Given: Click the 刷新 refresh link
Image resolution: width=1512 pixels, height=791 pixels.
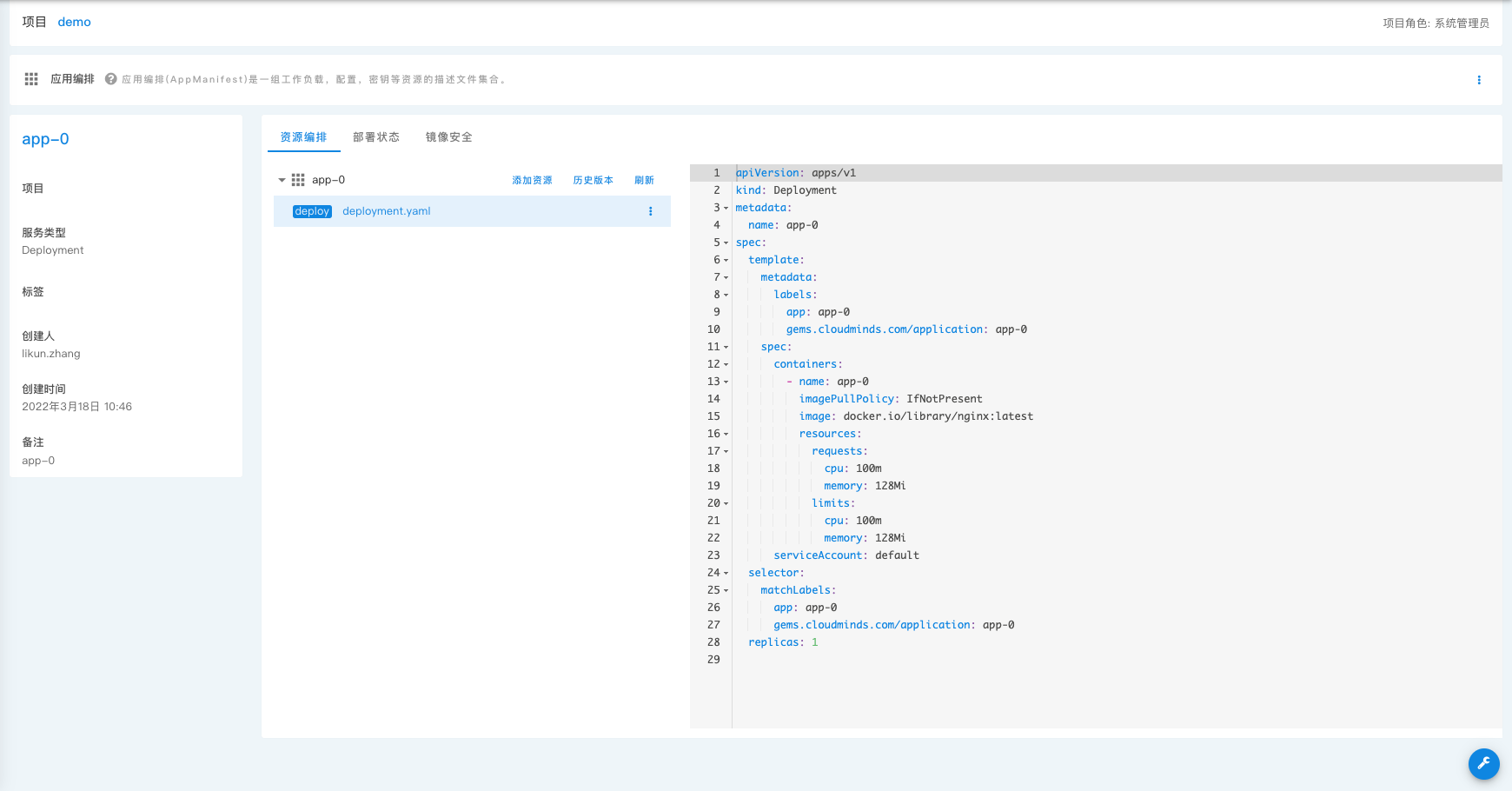Looking at the screenshot, I should click(x=644, y=180).
